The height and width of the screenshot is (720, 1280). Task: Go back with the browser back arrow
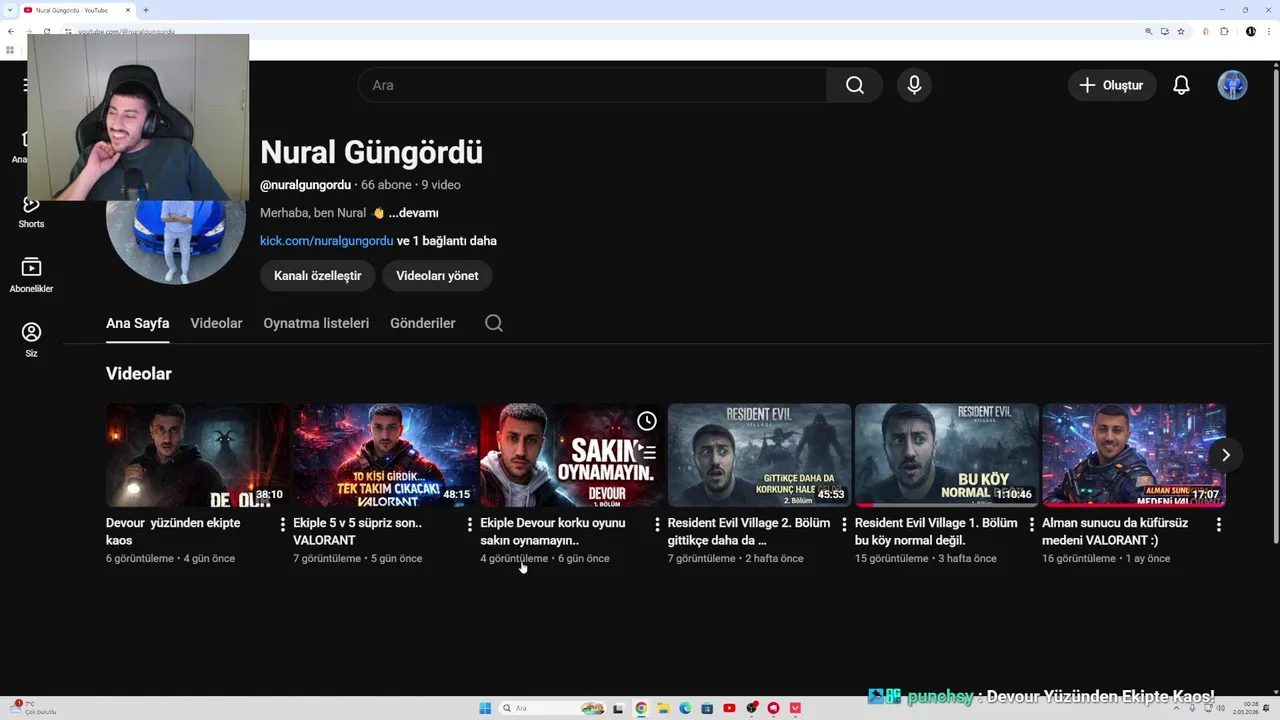[x=10, y=31]
